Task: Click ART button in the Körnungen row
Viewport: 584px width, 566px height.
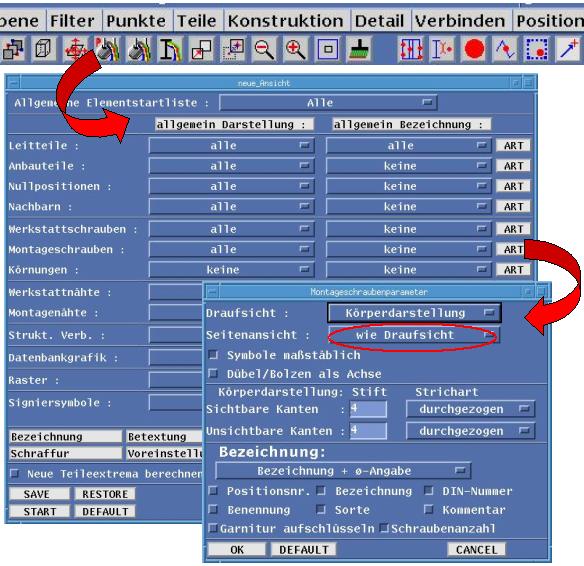Action: pyautogui.click(x=513, y=270)
